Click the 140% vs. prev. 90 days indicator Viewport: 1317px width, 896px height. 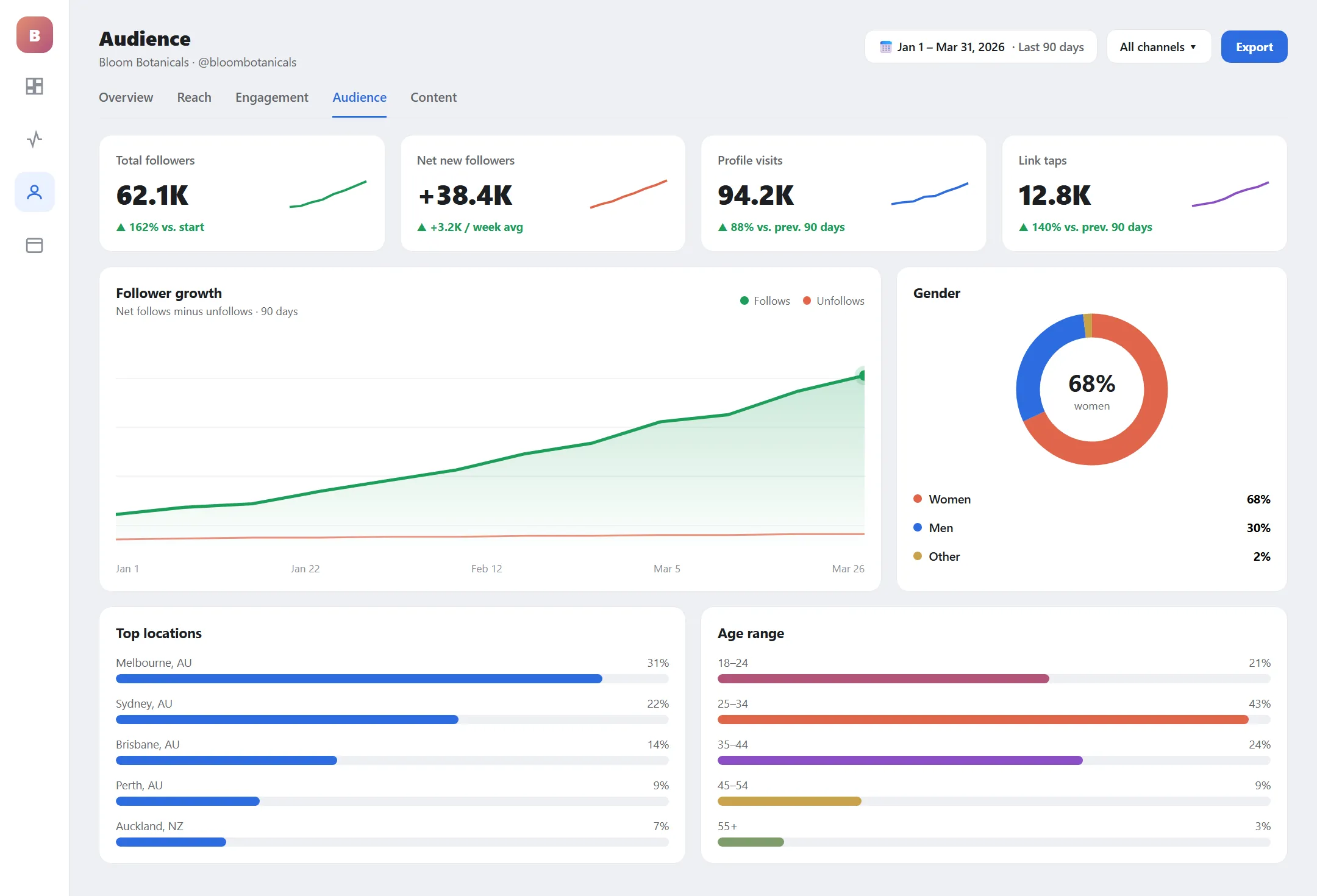tap(1085, 227)
